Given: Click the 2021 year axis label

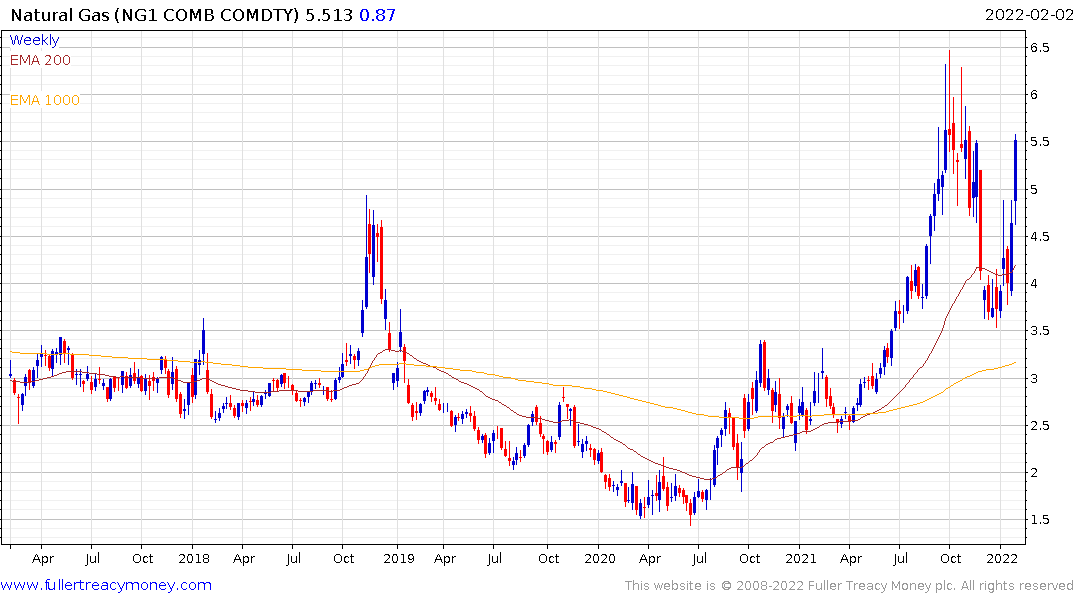Looking at the screenshot, I should tap(800, 558).
